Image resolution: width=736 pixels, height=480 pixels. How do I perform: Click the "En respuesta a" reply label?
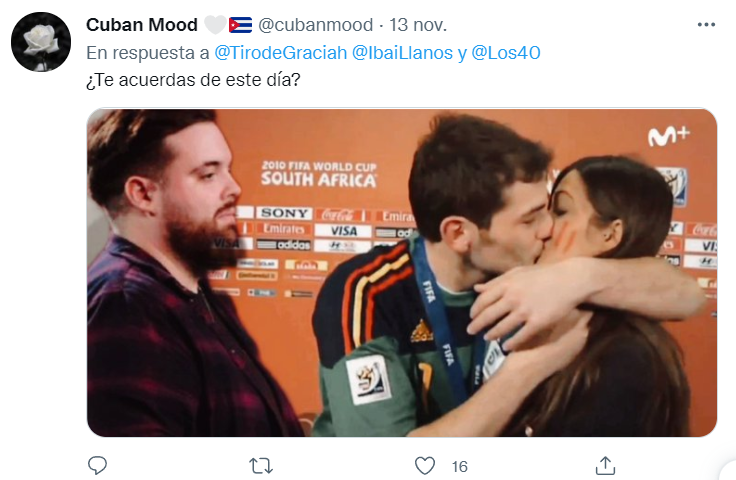pos(148,53)
